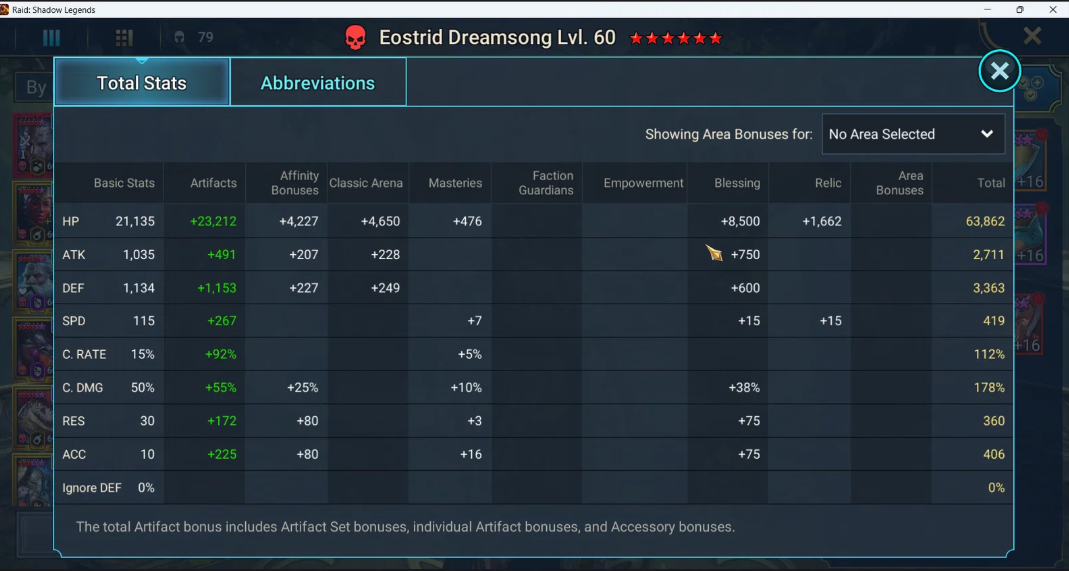This screenshot has height=571, width=1069.
Task: Click the grid view icon in top bar
Action: 124,37
